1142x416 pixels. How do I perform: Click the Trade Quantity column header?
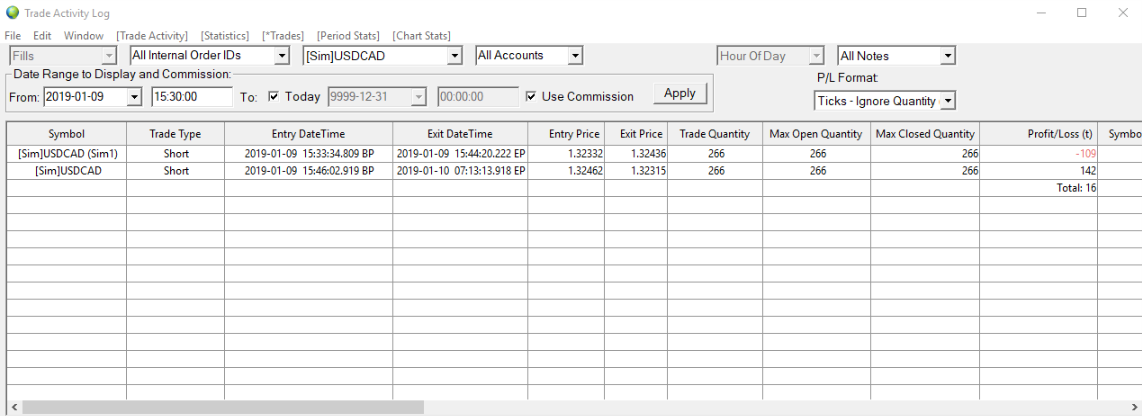pyautogui.click(x=714, y=134)
